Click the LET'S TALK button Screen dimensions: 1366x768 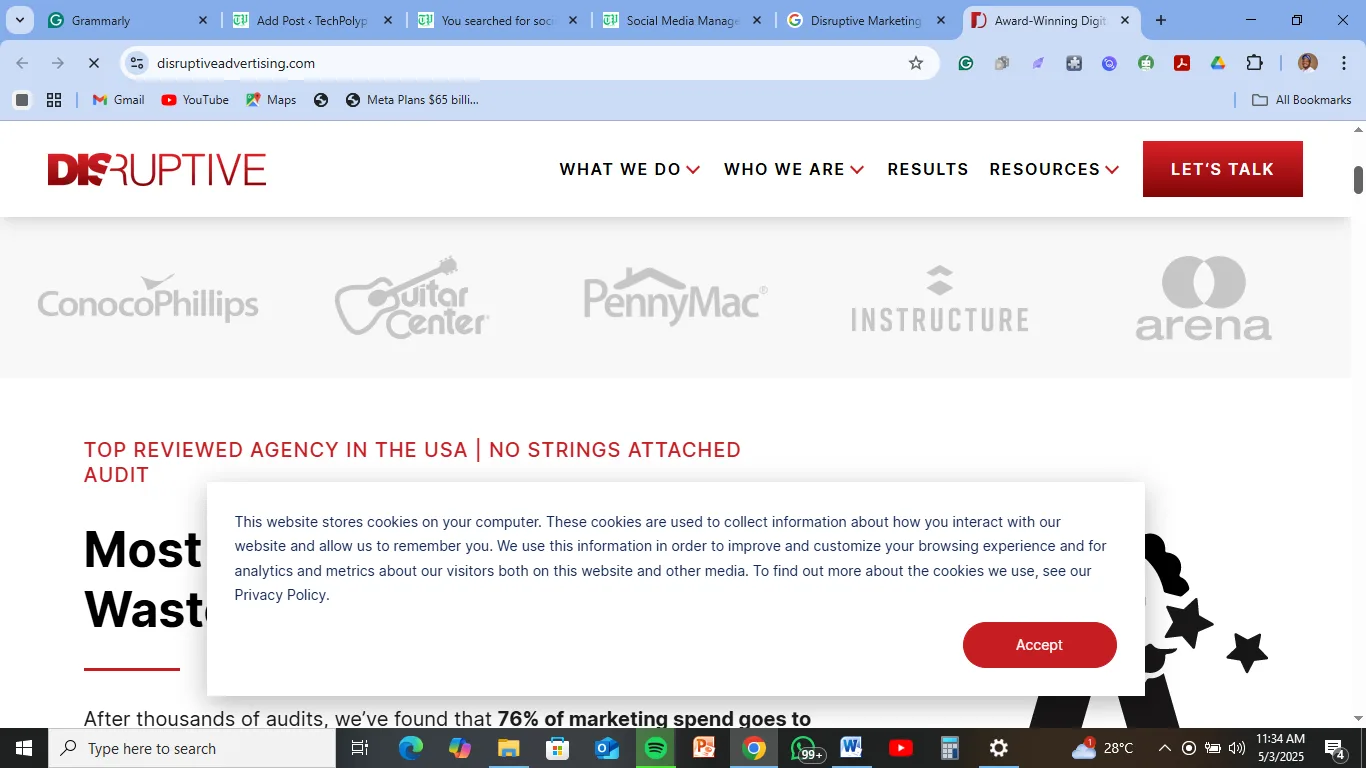pos(1222,169)
